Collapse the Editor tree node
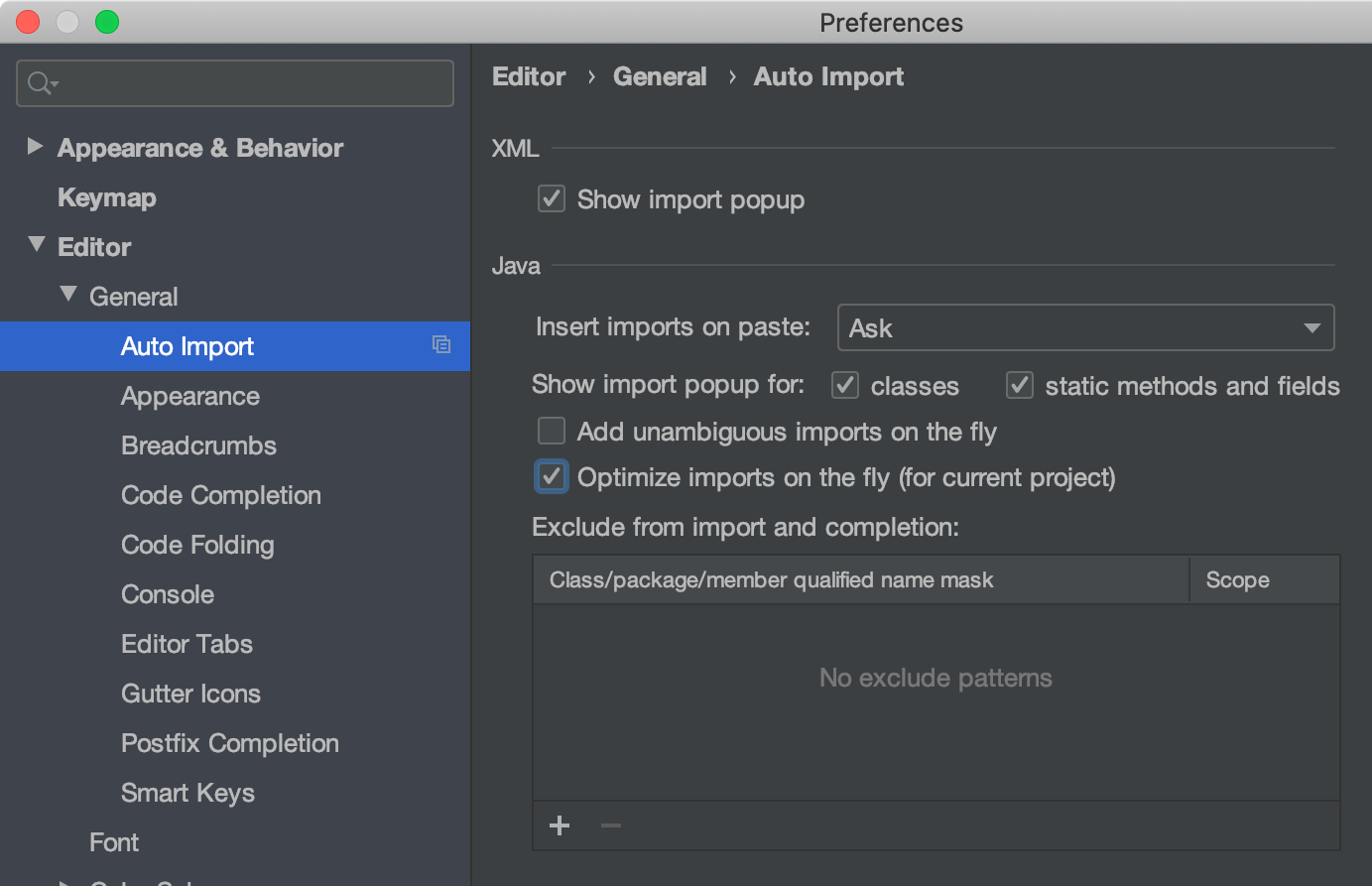The height and width of the screenshot is (886, 1372). [36, 246]
